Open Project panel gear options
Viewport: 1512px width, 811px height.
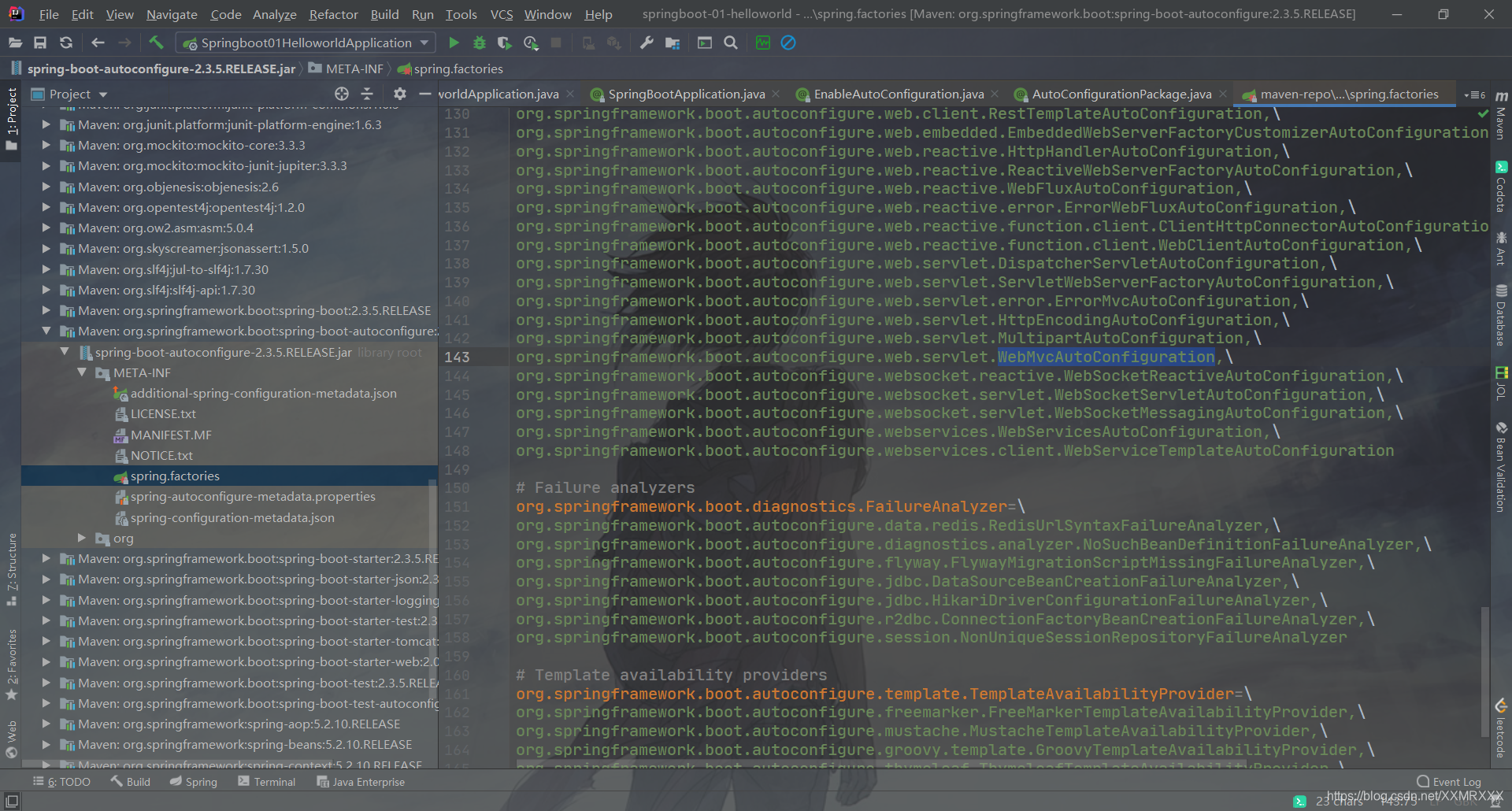tap(400, 94)
